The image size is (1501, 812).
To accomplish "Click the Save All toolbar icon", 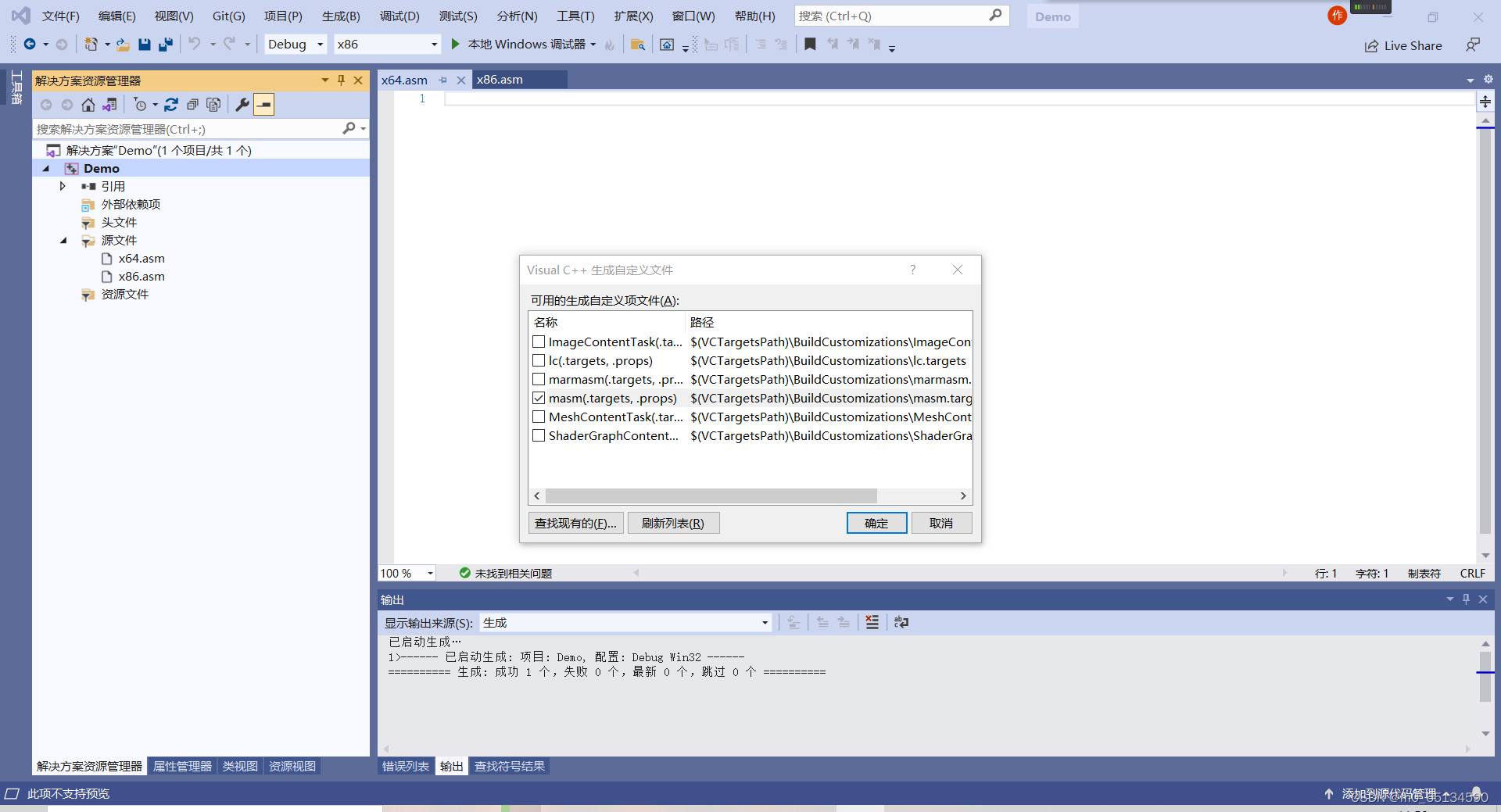I will click(165, 45).
